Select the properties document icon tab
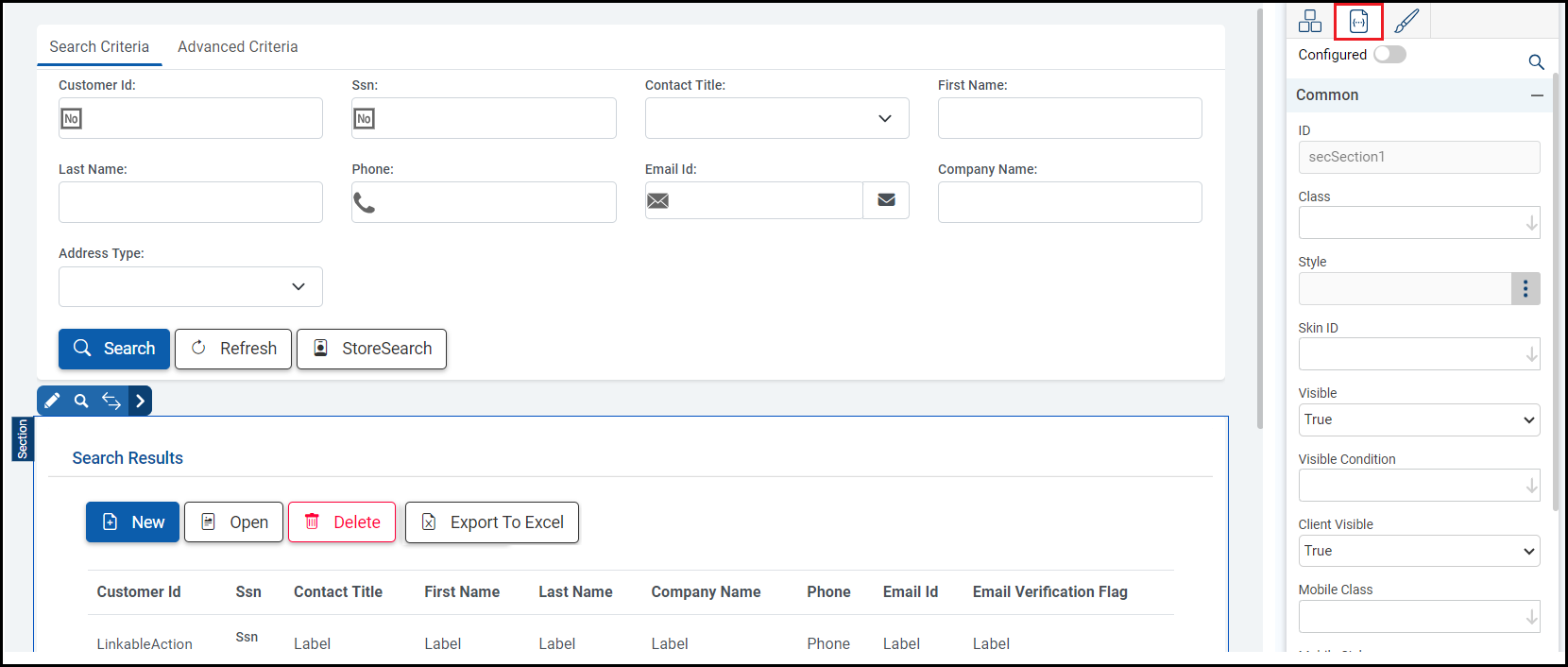1568x667 pixels. (x=1358, y=21)
